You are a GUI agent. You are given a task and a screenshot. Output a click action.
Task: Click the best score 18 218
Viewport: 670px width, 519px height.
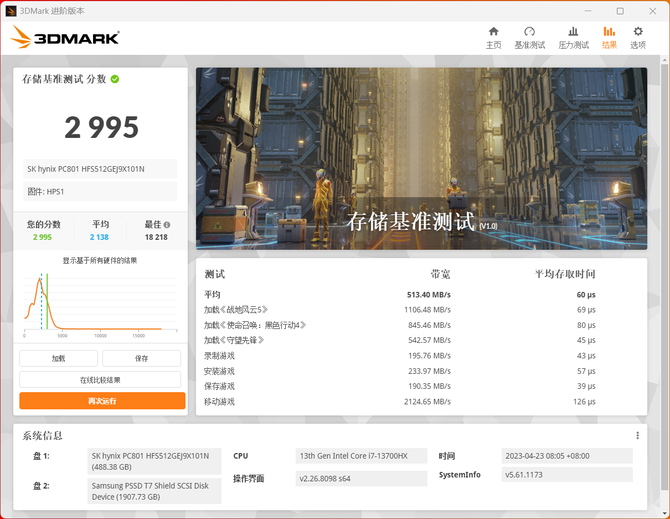pos(156,237)
